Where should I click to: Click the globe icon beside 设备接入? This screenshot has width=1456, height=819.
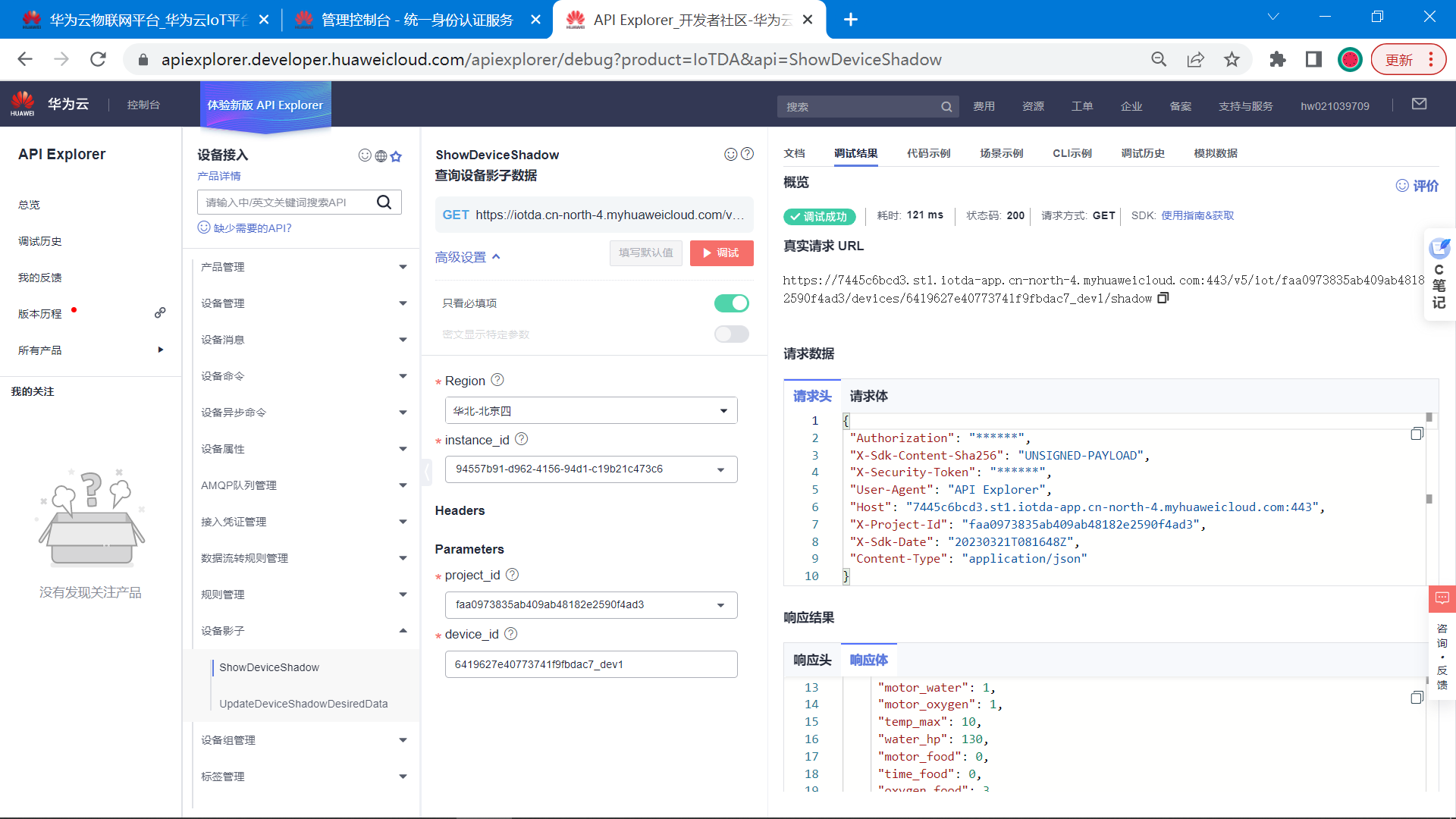tap(381, 156)
